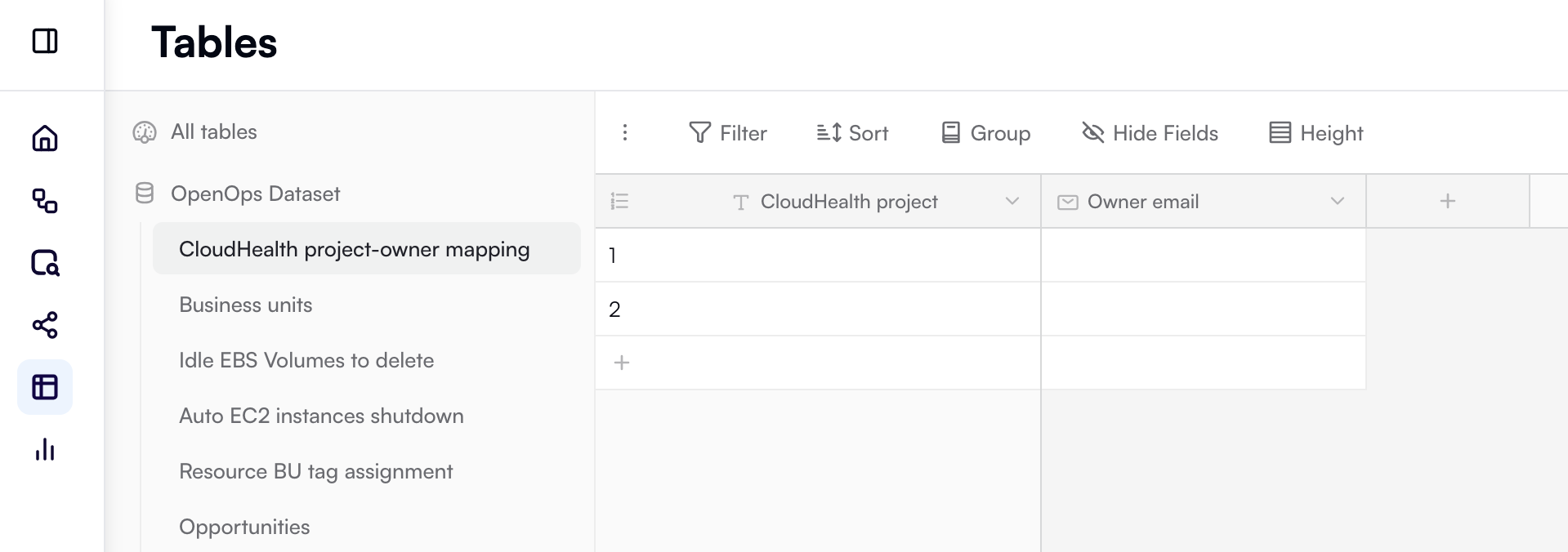Click the plus to add a new column
The height and width of the screenshot is (552, 1568).
1447,200
